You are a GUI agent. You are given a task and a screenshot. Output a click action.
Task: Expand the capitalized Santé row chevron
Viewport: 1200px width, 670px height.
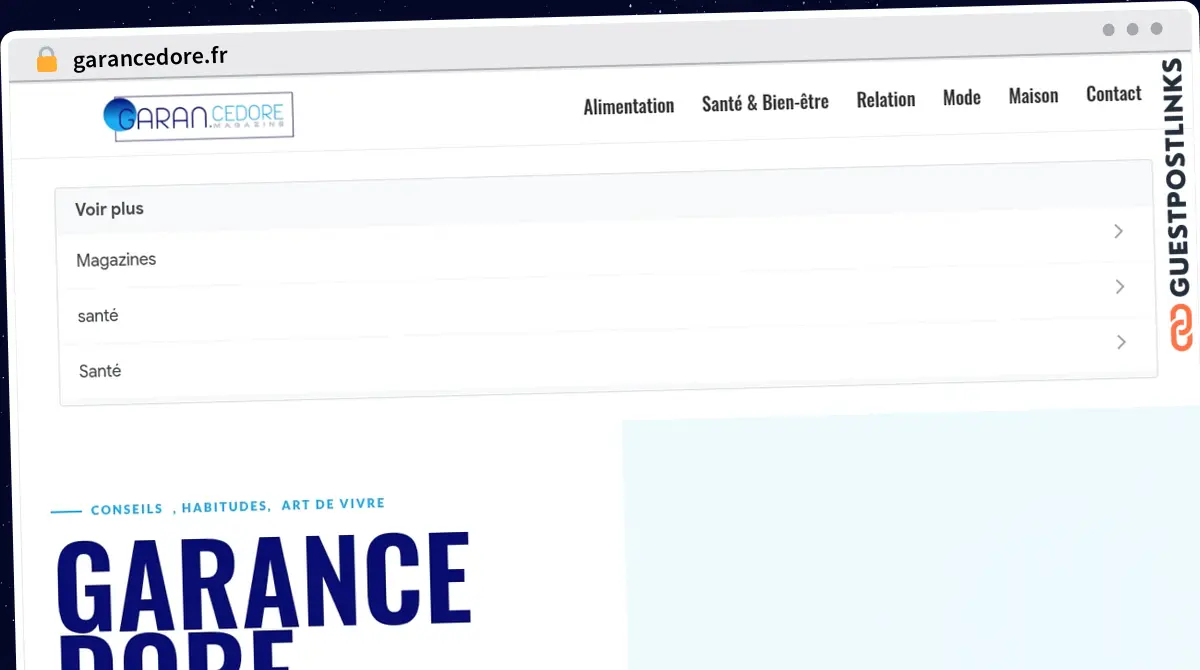point(1121,342)
